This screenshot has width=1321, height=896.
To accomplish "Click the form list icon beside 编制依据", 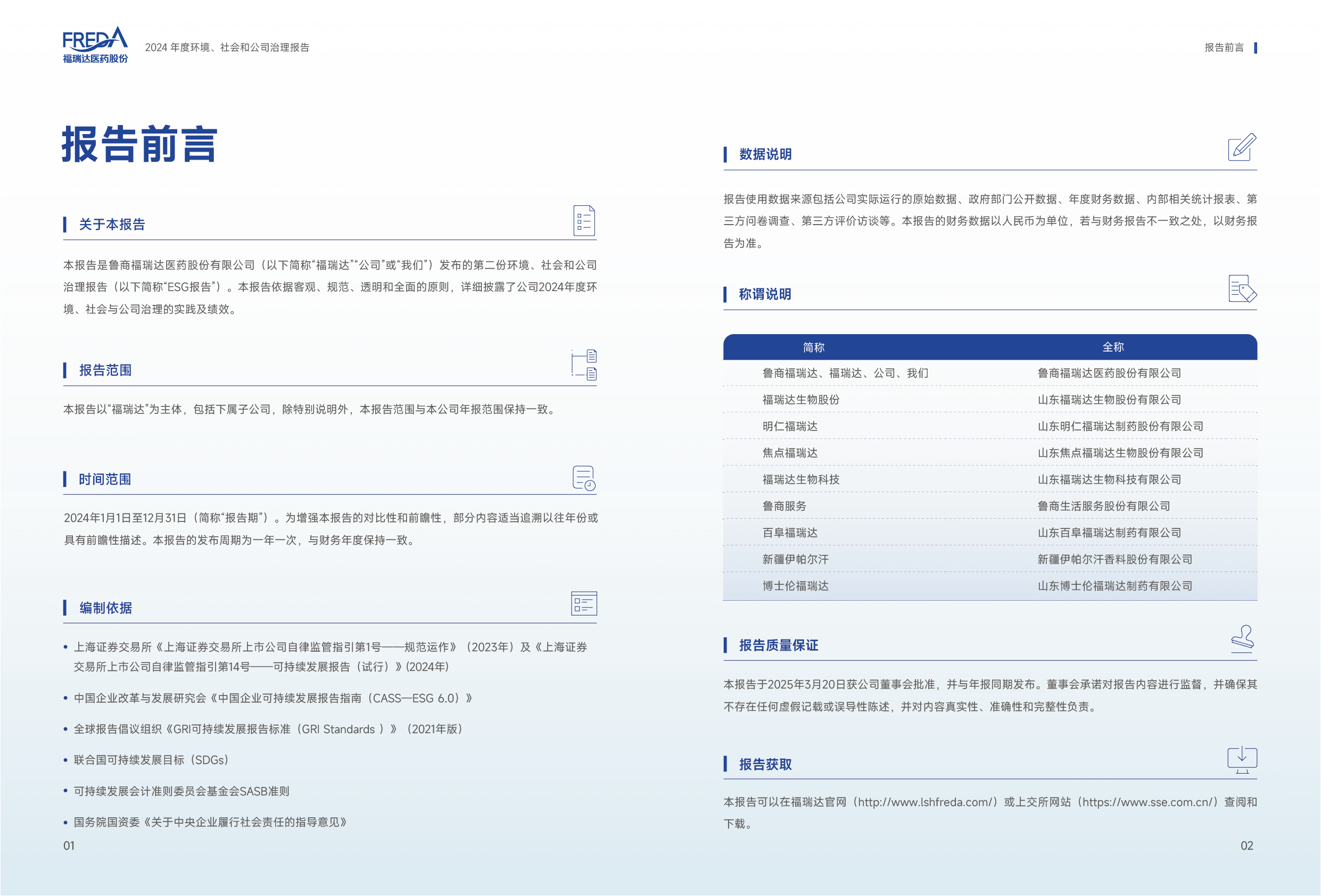I will pyautogui.click(x=584, y=603).
